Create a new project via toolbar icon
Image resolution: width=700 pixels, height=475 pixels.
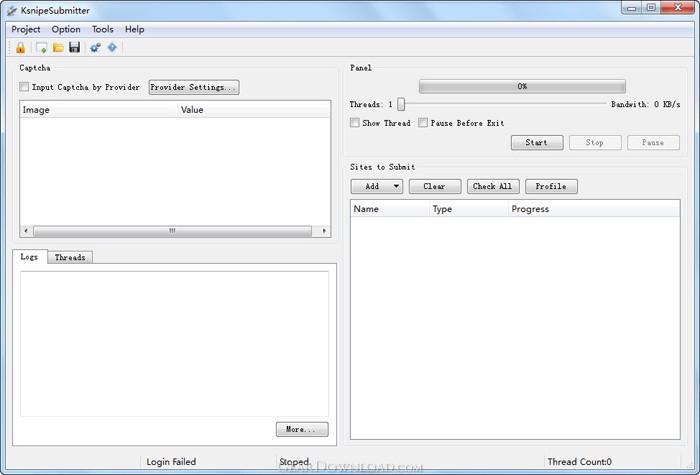pyautogui.click(x=42, y=47)
